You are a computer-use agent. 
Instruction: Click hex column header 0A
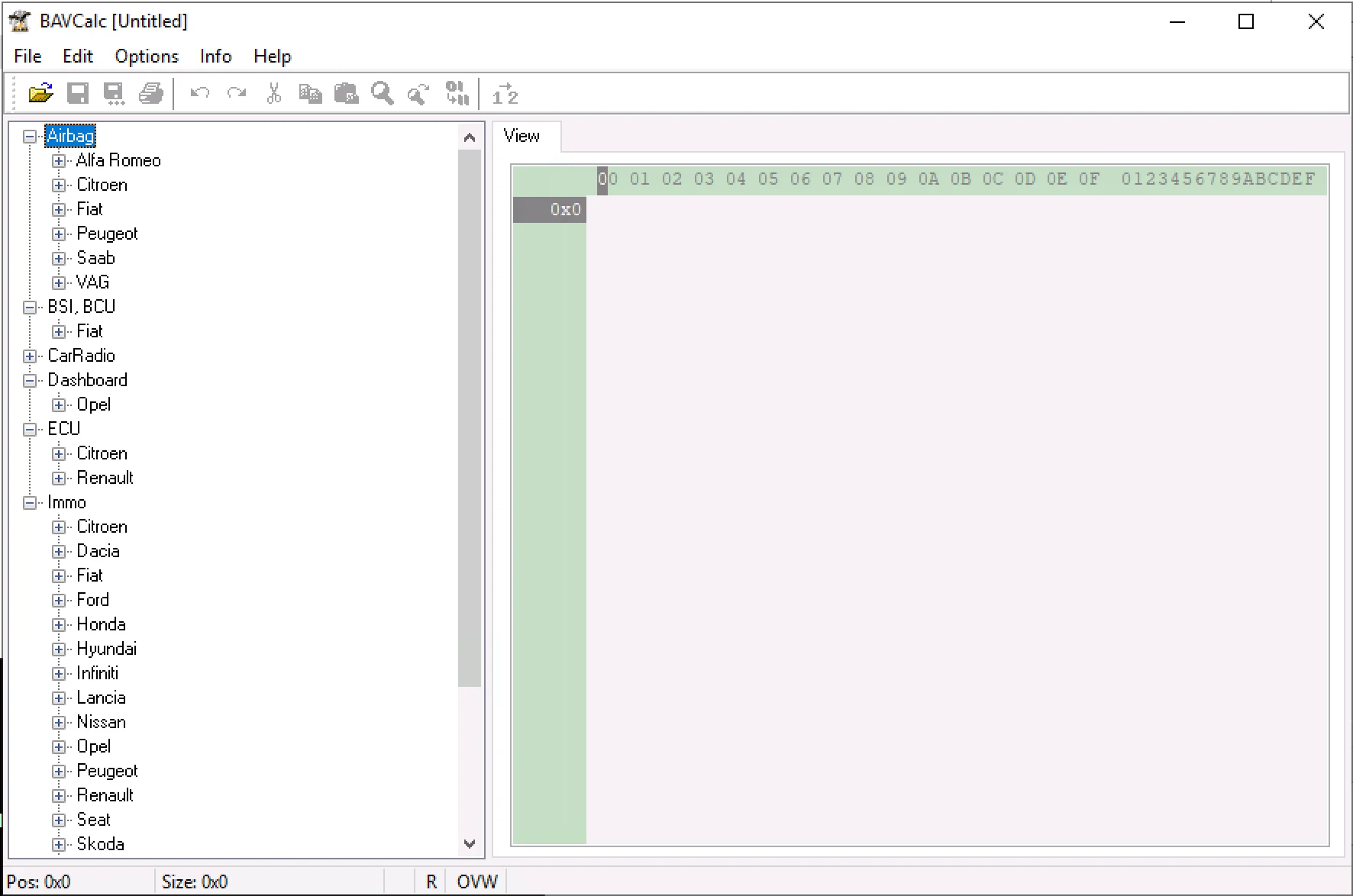928,179
